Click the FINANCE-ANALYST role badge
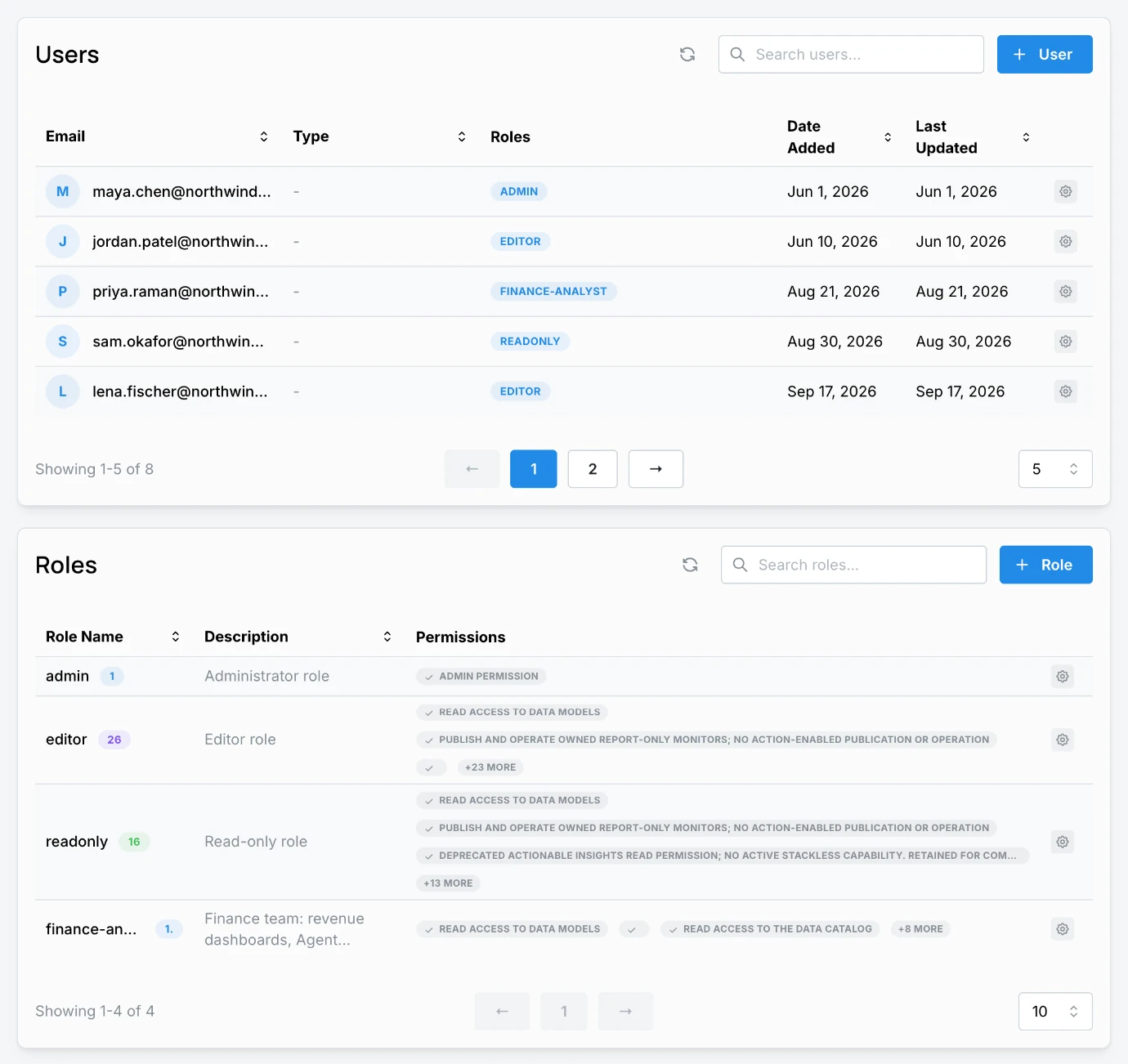 tap(553, 291)
